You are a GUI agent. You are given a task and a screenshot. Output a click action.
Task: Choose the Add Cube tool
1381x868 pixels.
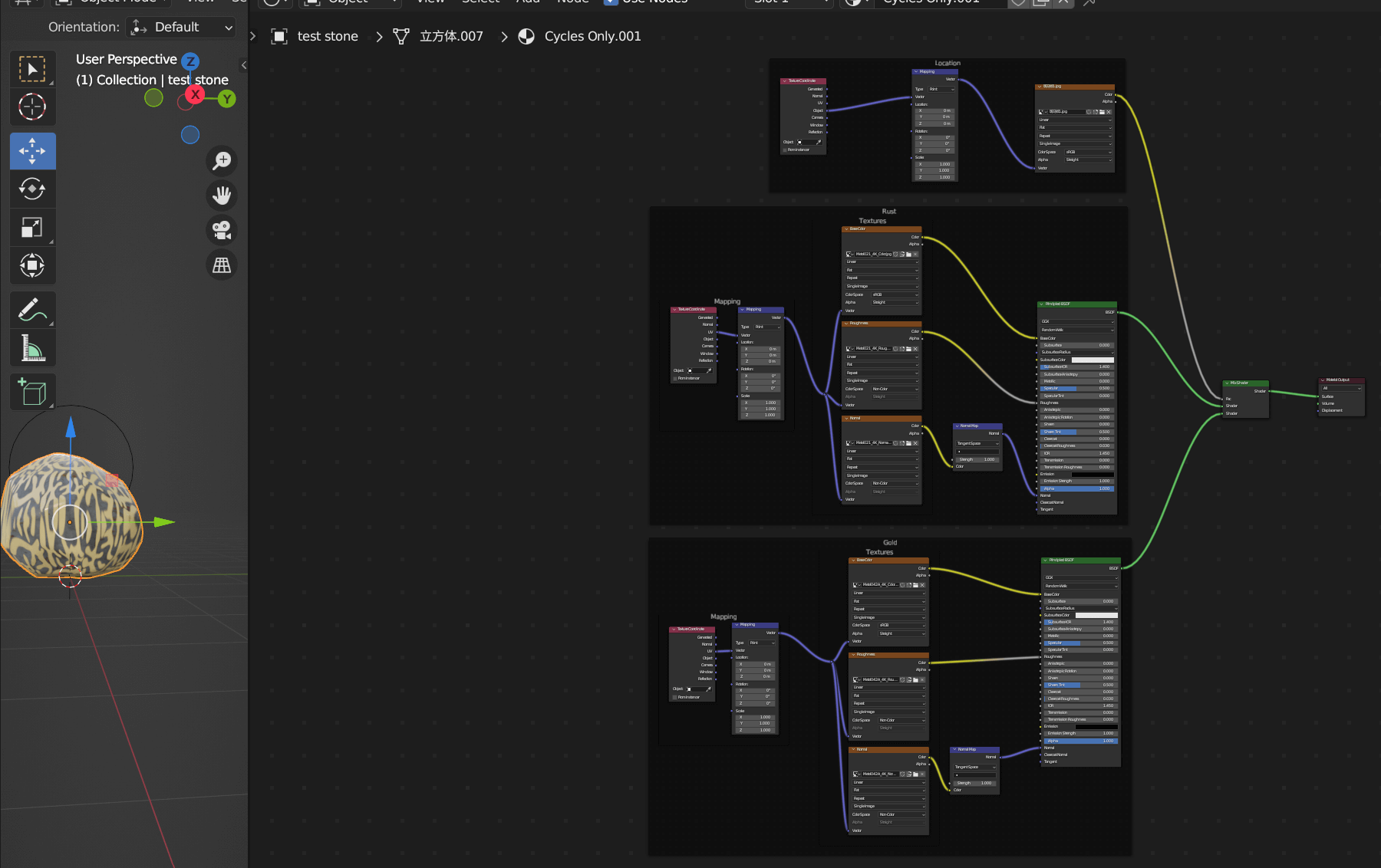(32, 393)
